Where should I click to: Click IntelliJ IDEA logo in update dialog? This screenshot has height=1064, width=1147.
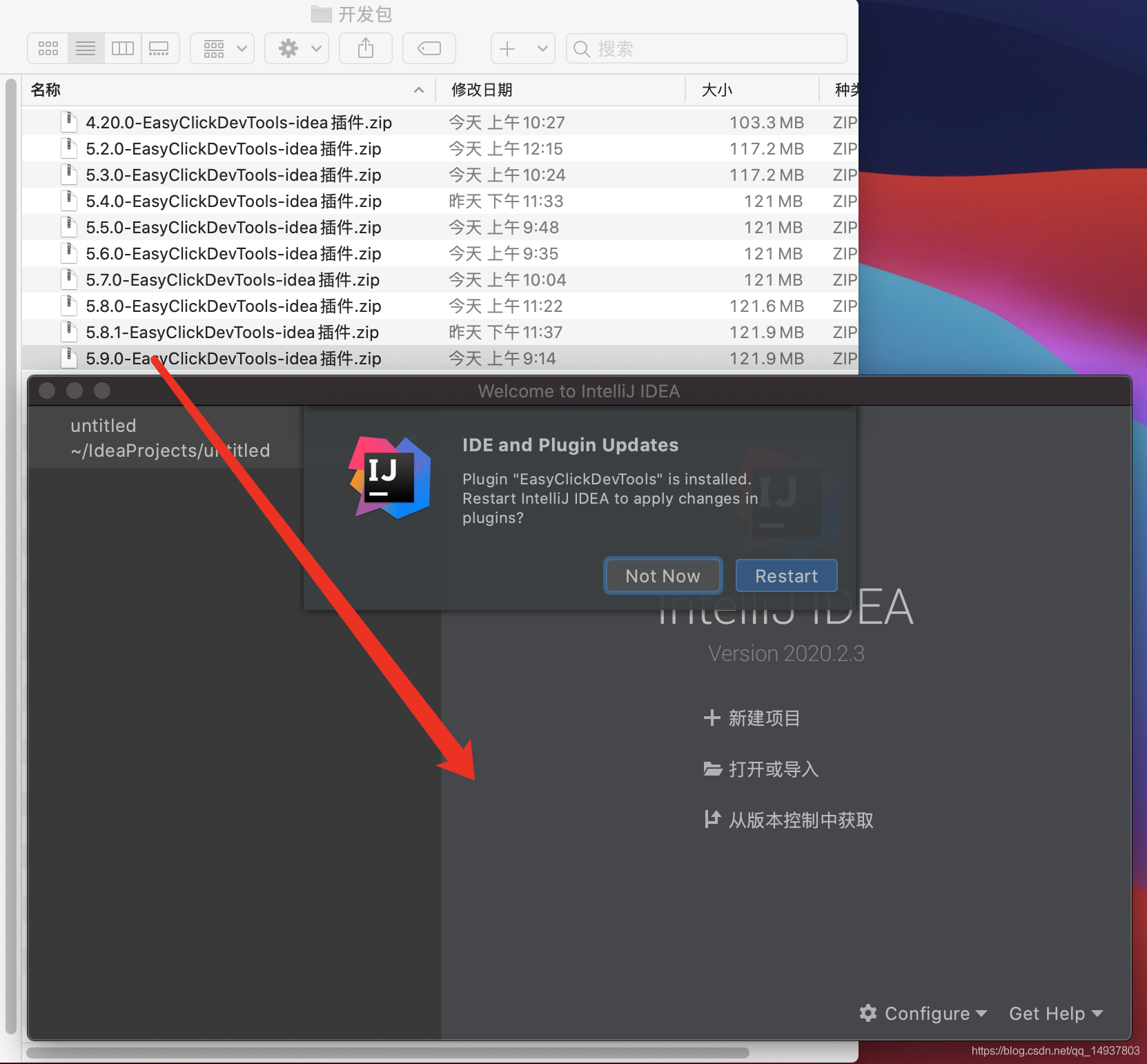coord(390,477)
